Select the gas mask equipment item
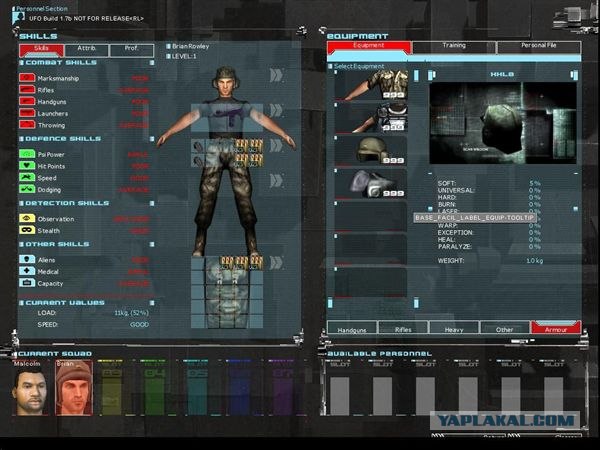This screenshot has height=450, width=600. coord(371,184)
